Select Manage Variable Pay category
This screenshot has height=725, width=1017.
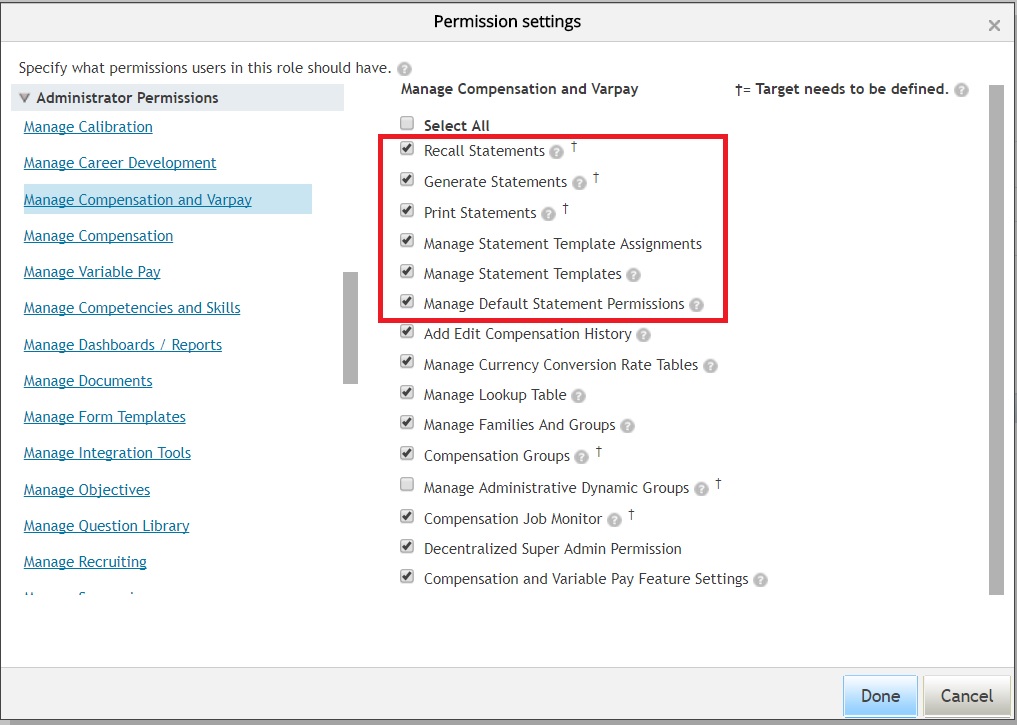(92, 272)
